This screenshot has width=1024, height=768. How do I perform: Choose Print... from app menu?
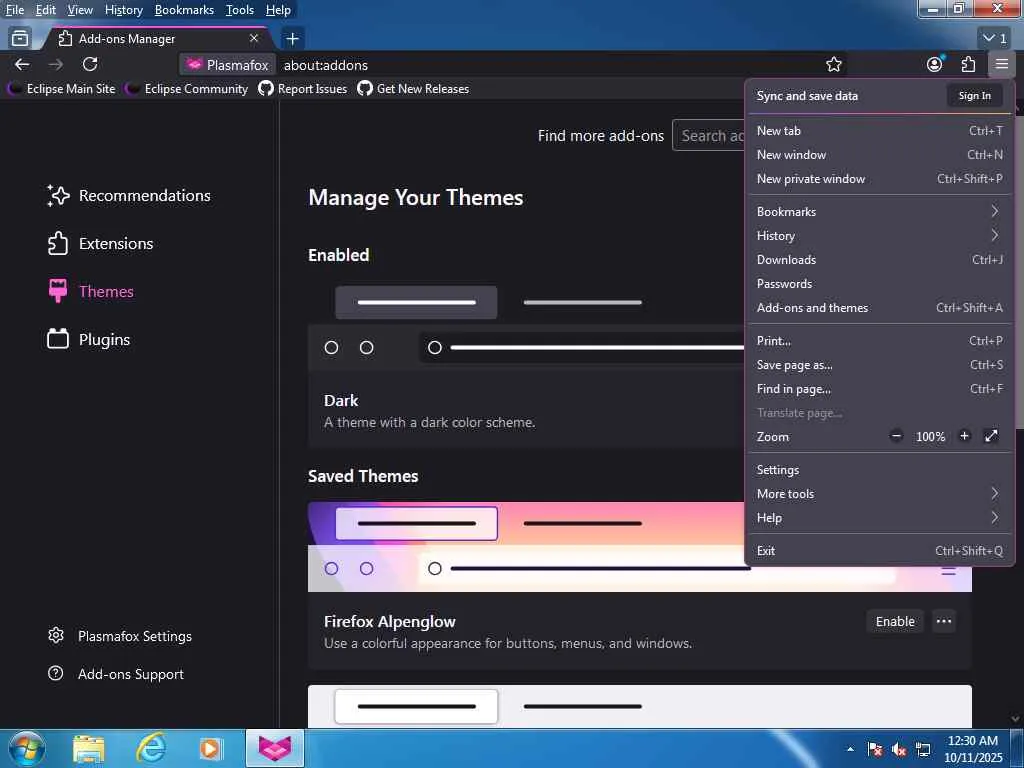point(878,341)
